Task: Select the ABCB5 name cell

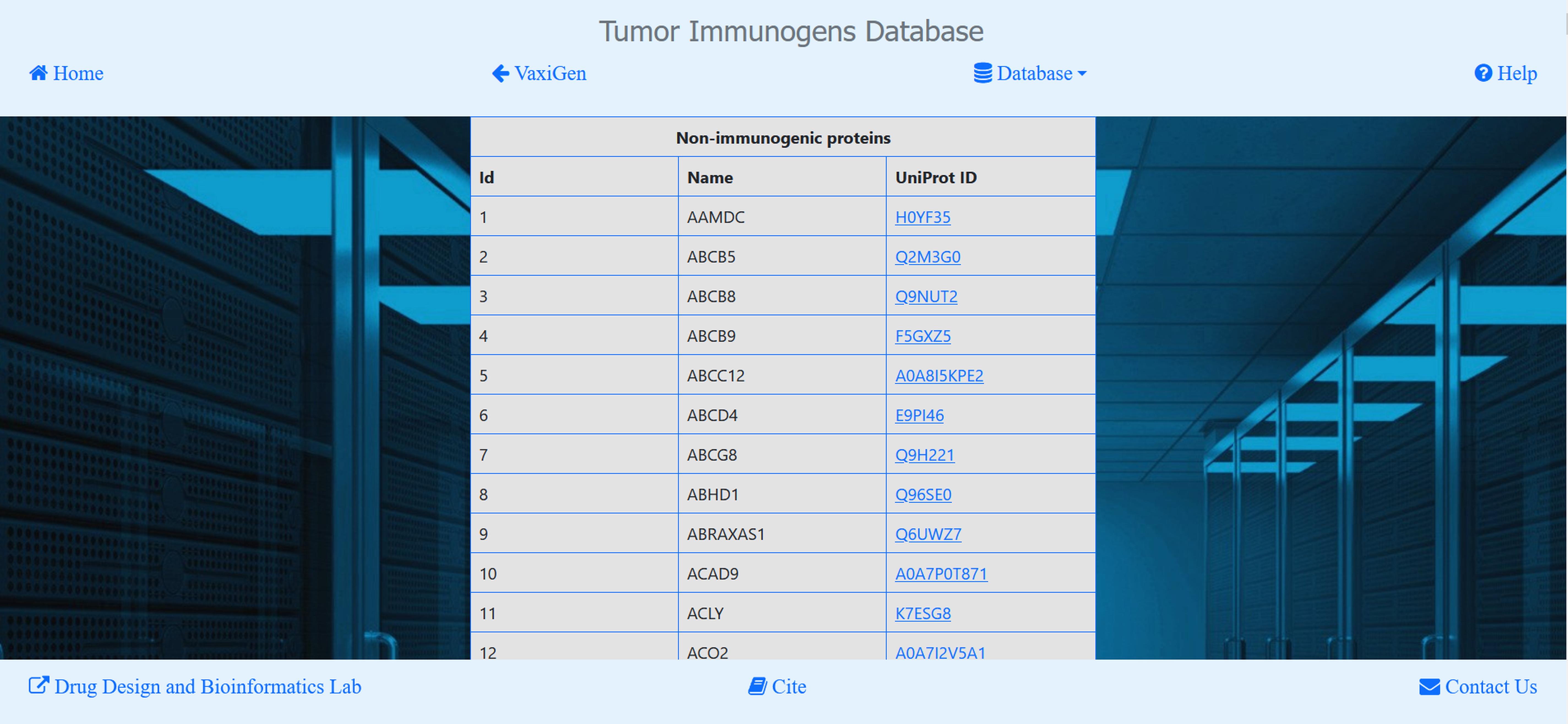Action: coord(782,256)
